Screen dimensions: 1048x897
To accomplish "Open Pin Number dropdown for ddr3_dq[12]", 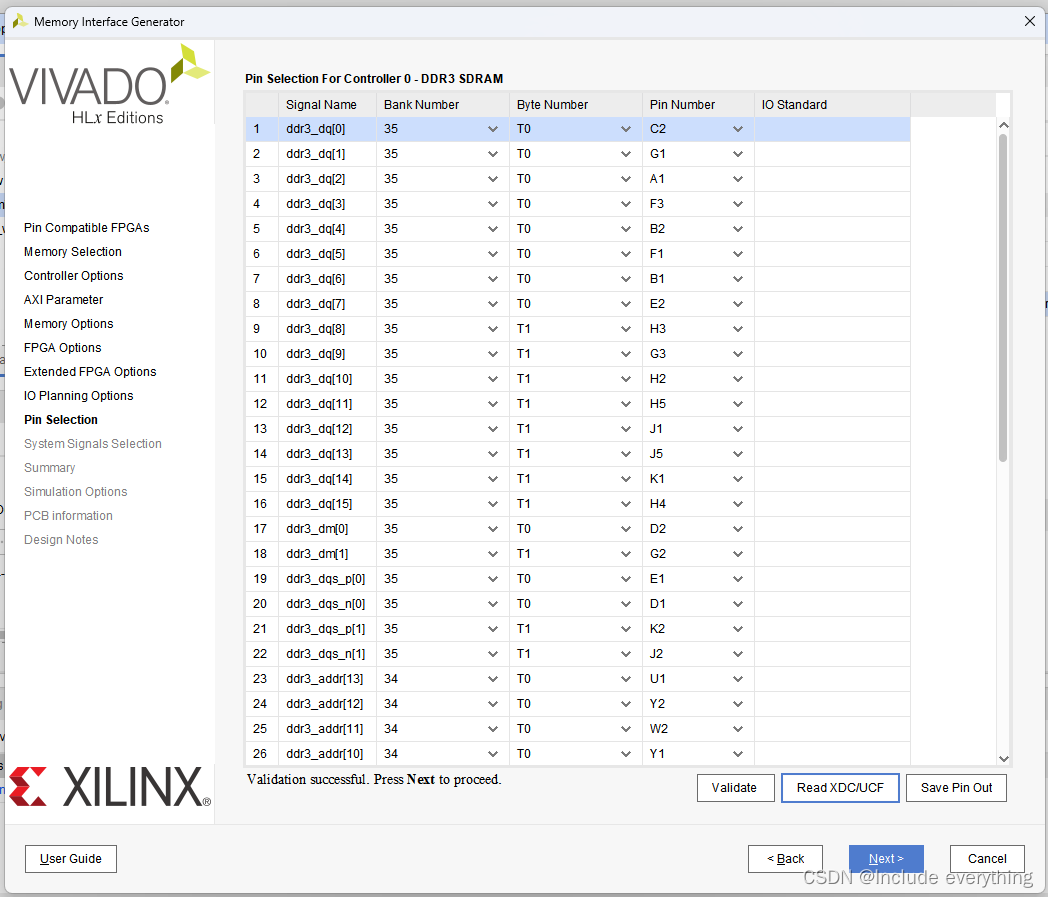I will (738, 429).
